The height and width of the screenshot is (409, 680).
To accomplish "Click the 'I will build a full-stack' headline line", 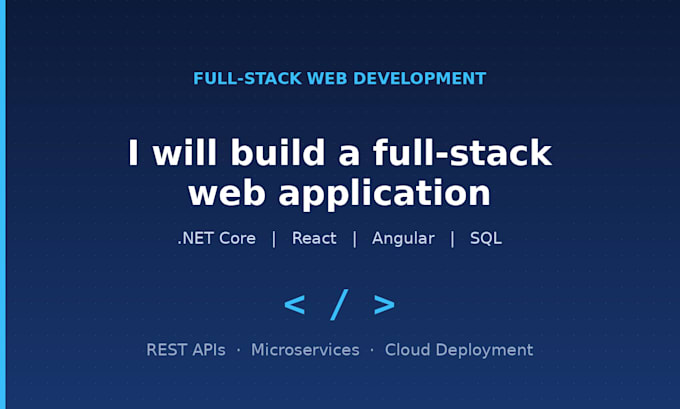I will pyautogui.click(x=340, y=153).
